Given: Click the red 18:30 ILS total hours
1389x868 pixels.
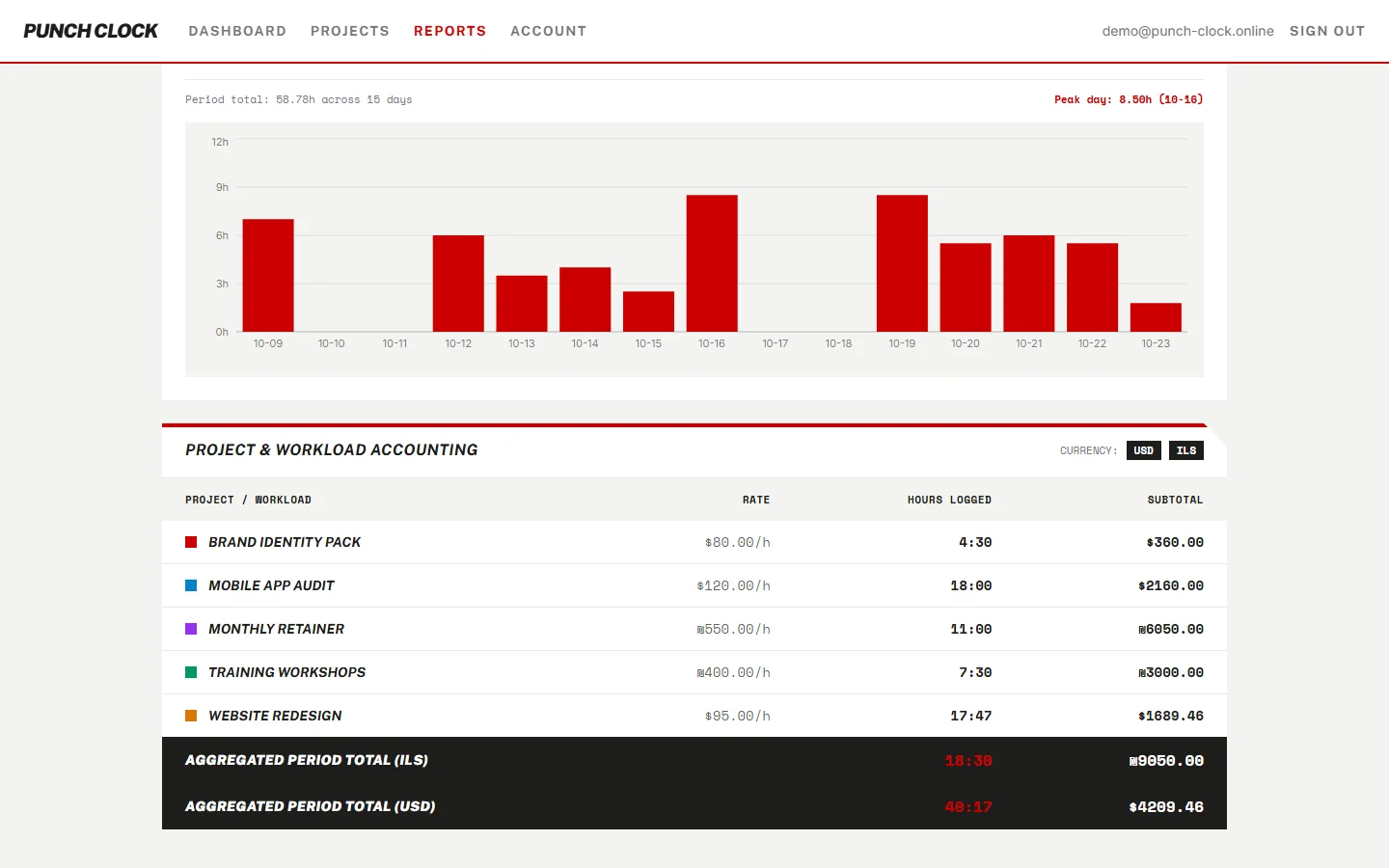Looking at the screenshot, I should [968, 761].
